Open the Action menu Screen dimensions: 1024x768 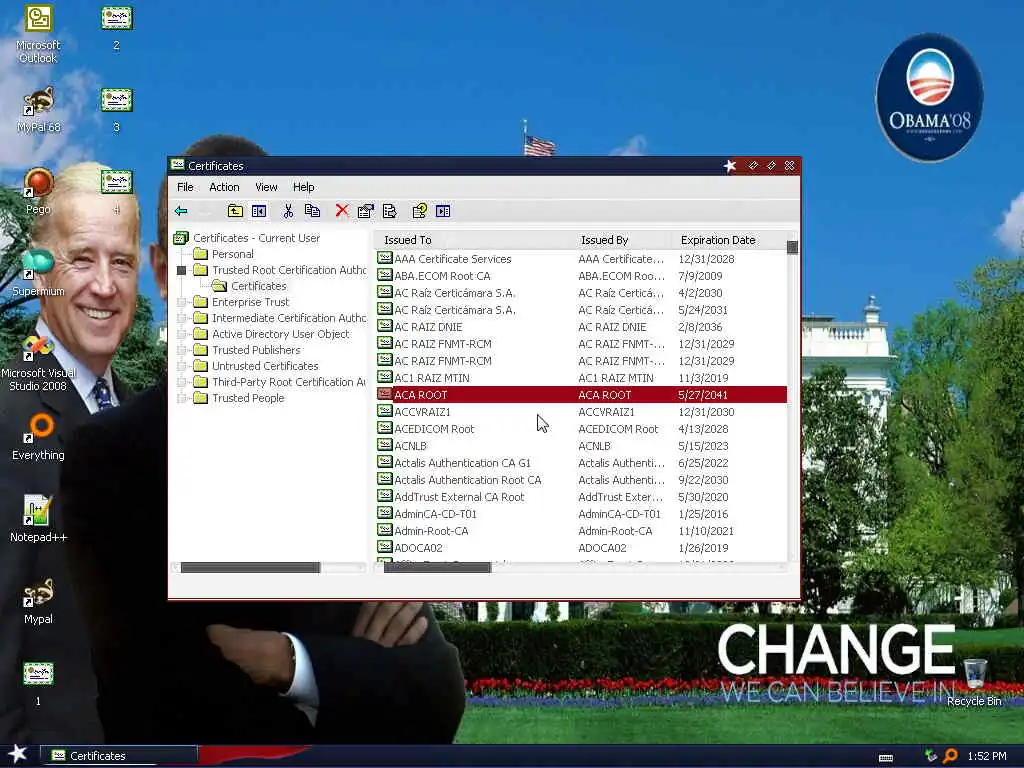click(224, 187)
